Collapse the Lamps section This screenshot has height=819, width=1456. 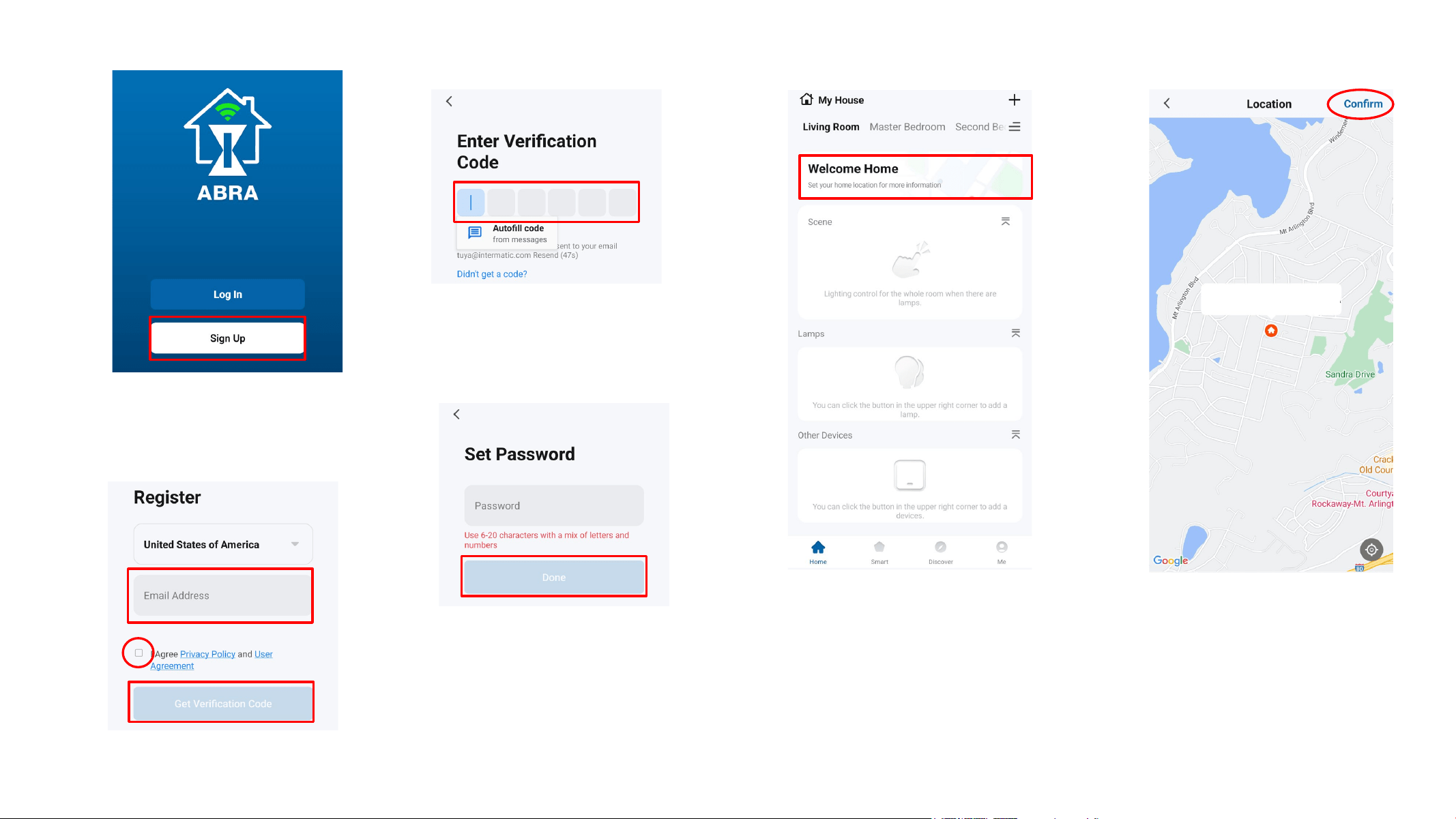coord(1016,333)
